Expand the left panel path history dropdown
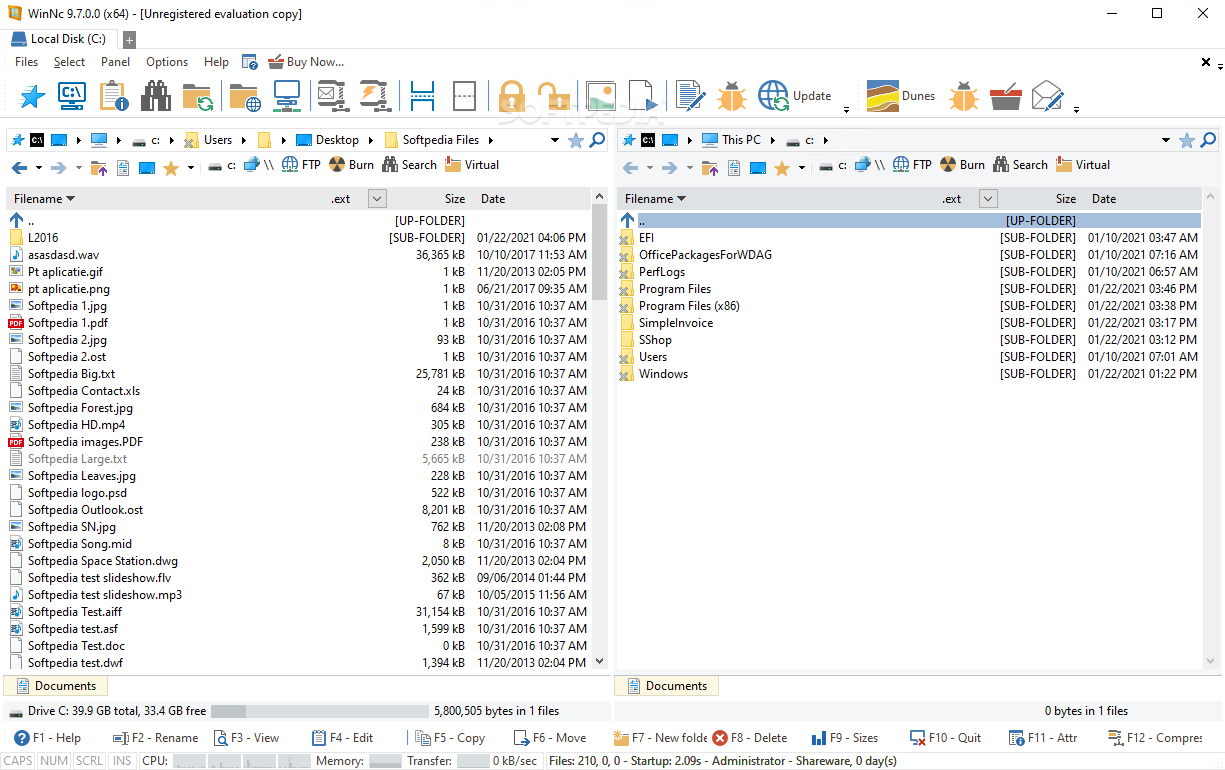Screen dimensions: 1225x770 pyautogui.click(x=555, y=140)
